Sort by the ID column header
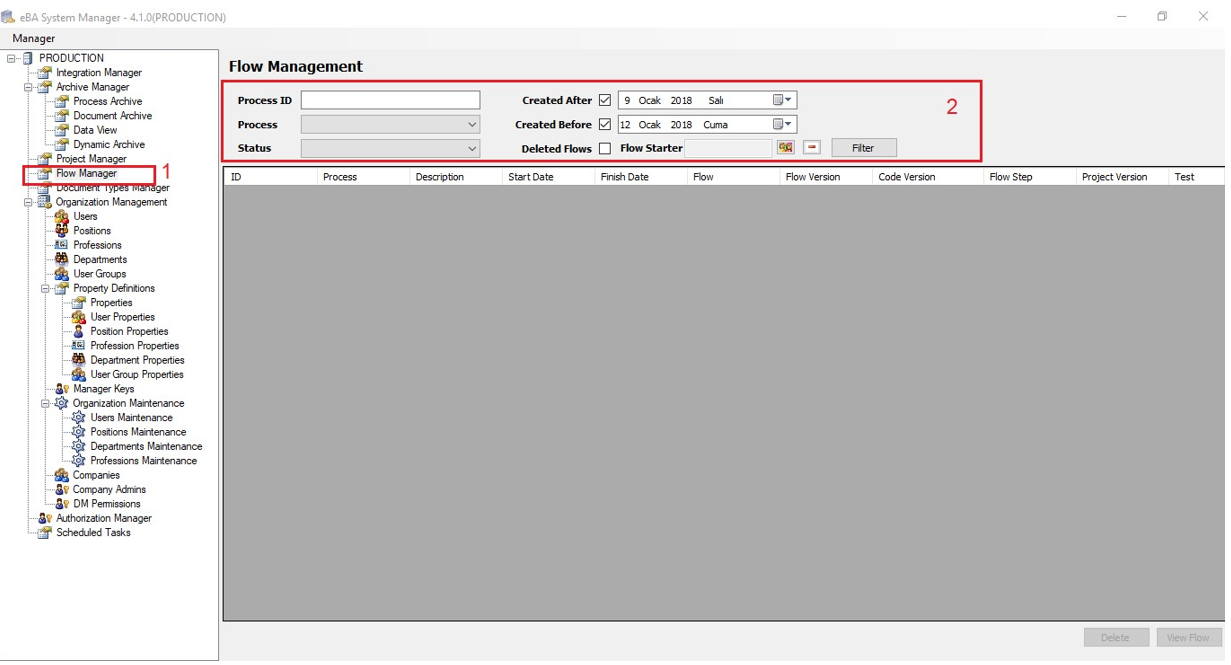 pyautogui.click(x=270, y=177)
